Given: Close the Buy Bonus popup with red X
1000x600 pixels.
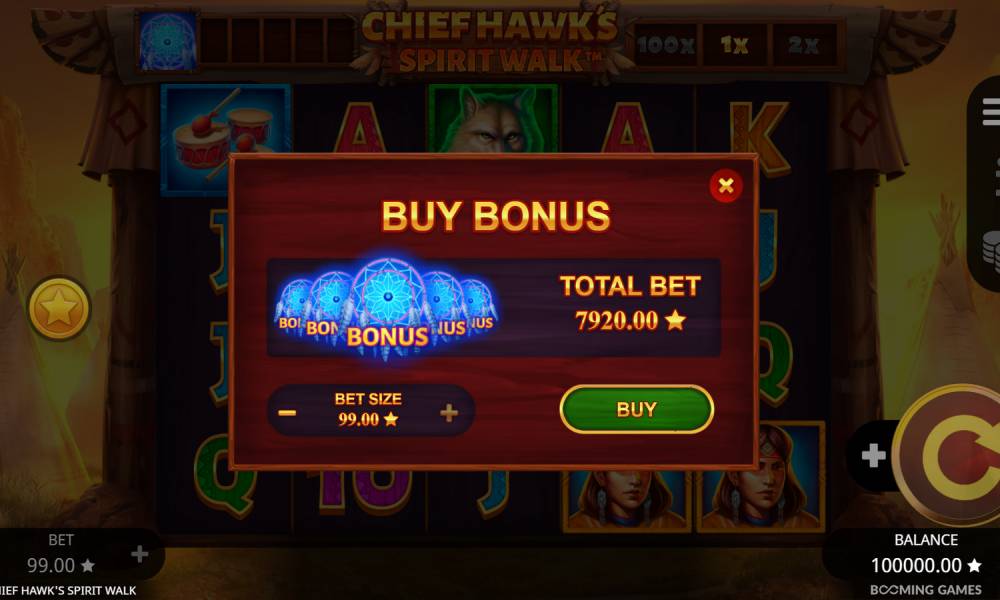Looking at the screenshot, I should [x=726, y=186].
